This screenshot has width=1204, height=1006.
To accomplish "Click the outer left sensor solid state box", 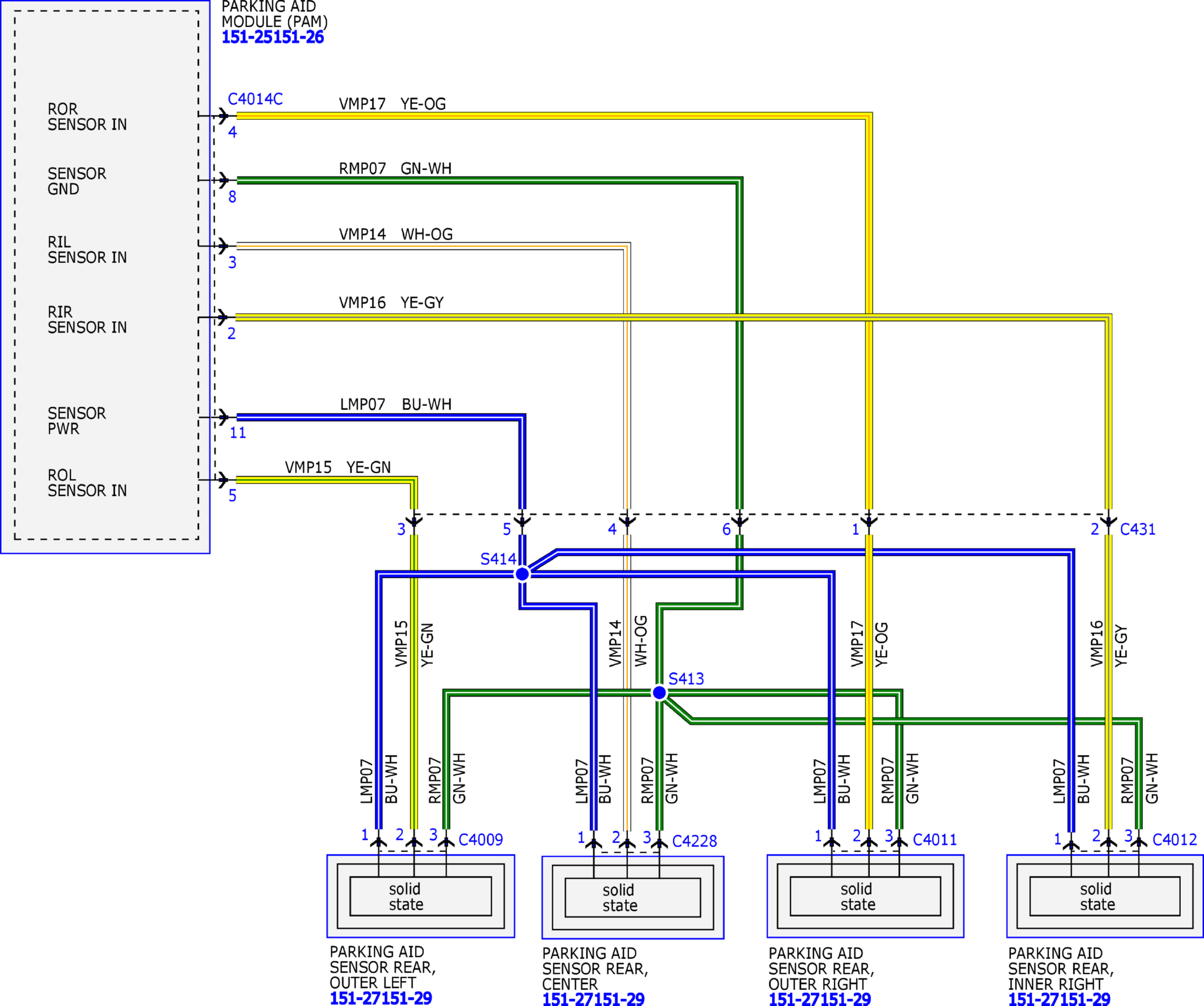I will [x=421, y=896].
